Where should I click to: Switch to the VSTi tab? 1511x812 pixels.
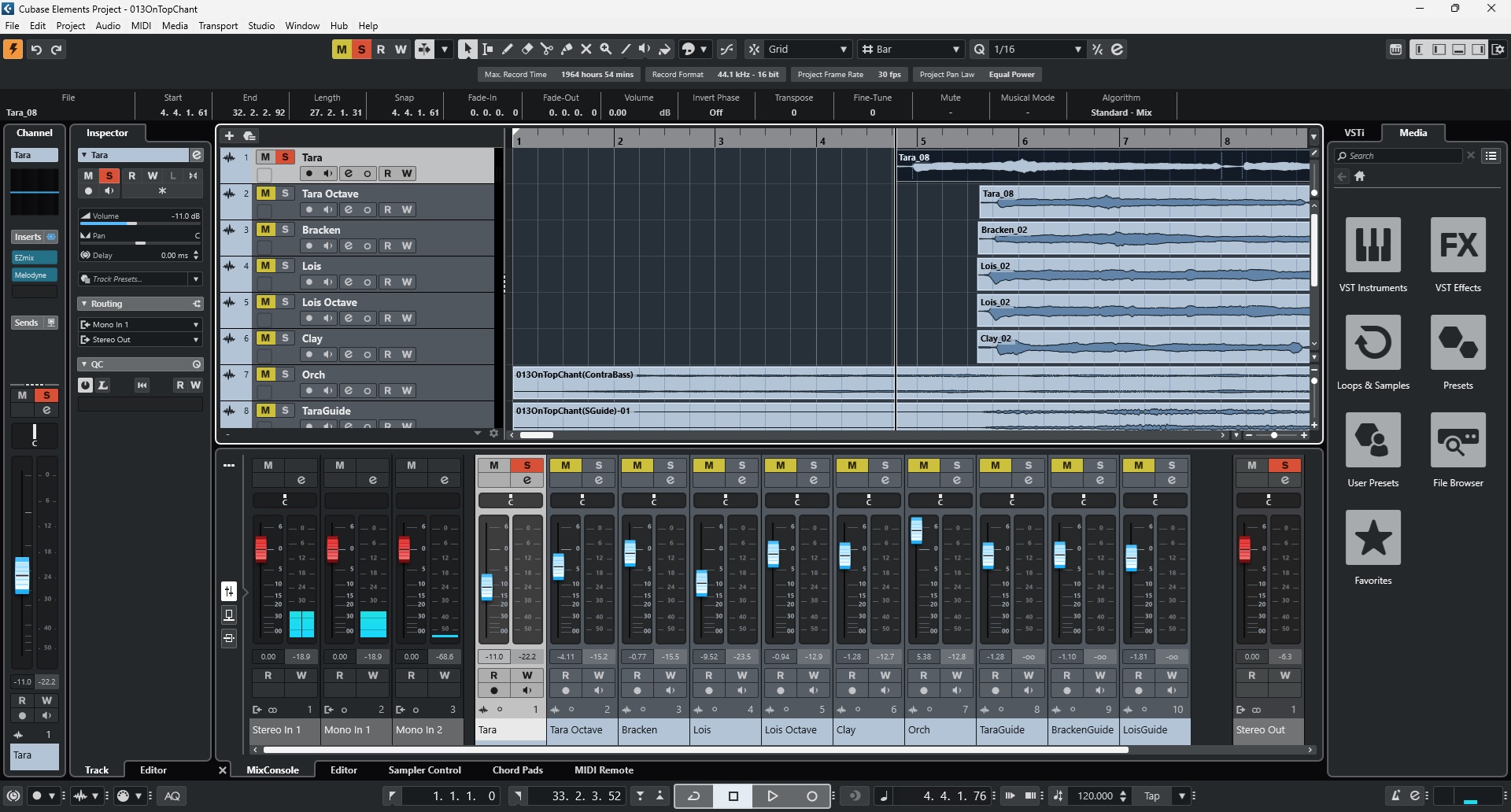1354,132
